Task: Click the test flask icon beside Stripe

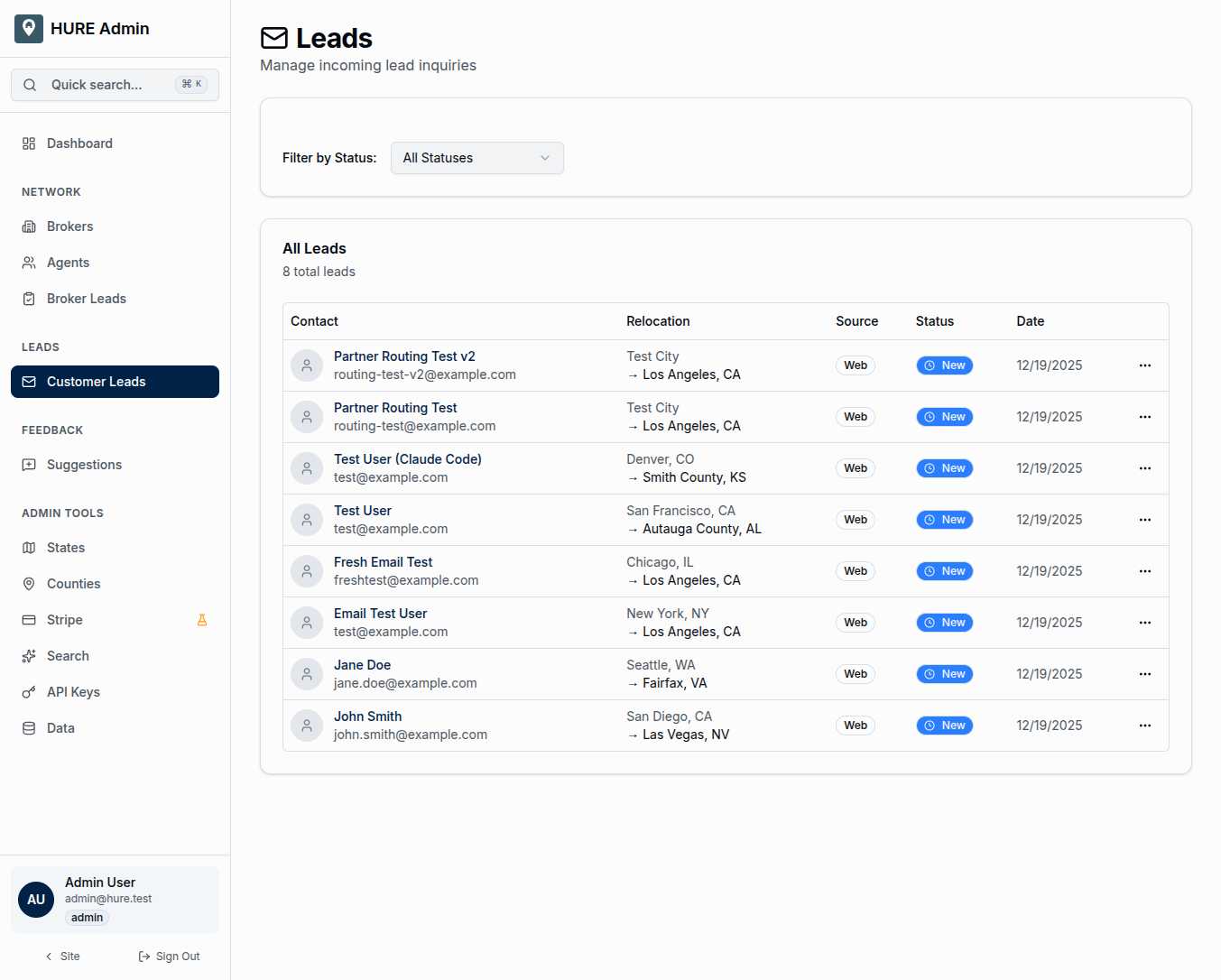Action: pyautogui.click(x=202, y=620)
